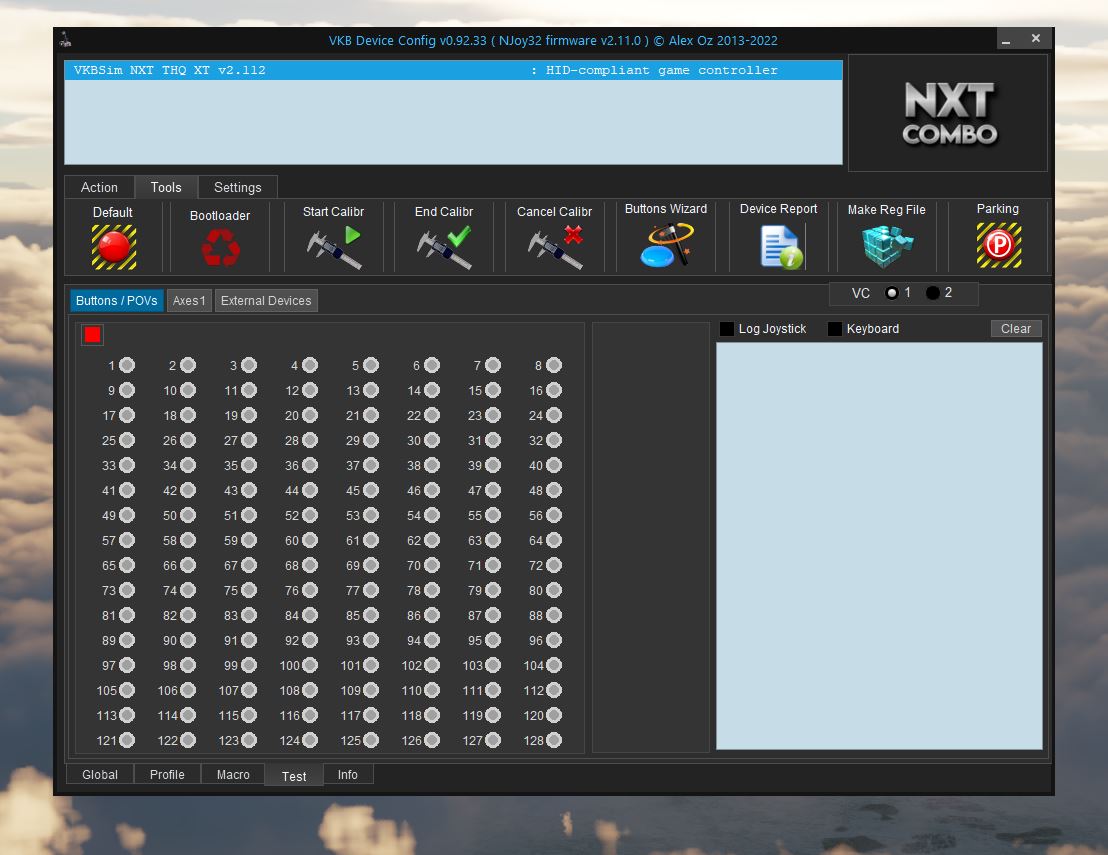Click the button 121 indicator light
This screenshot has height=855, width=1108.
pos(127,740)
